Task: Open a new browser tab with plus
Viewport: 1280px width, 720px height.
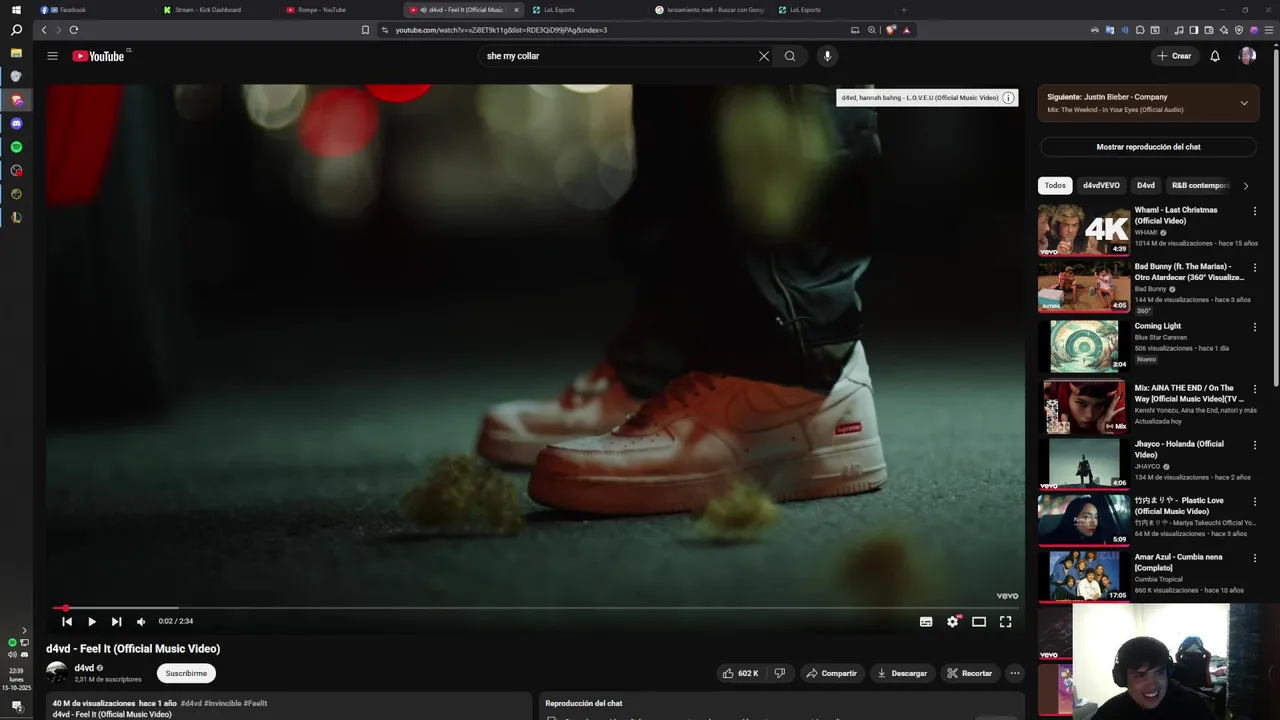Action: point(903,10)
